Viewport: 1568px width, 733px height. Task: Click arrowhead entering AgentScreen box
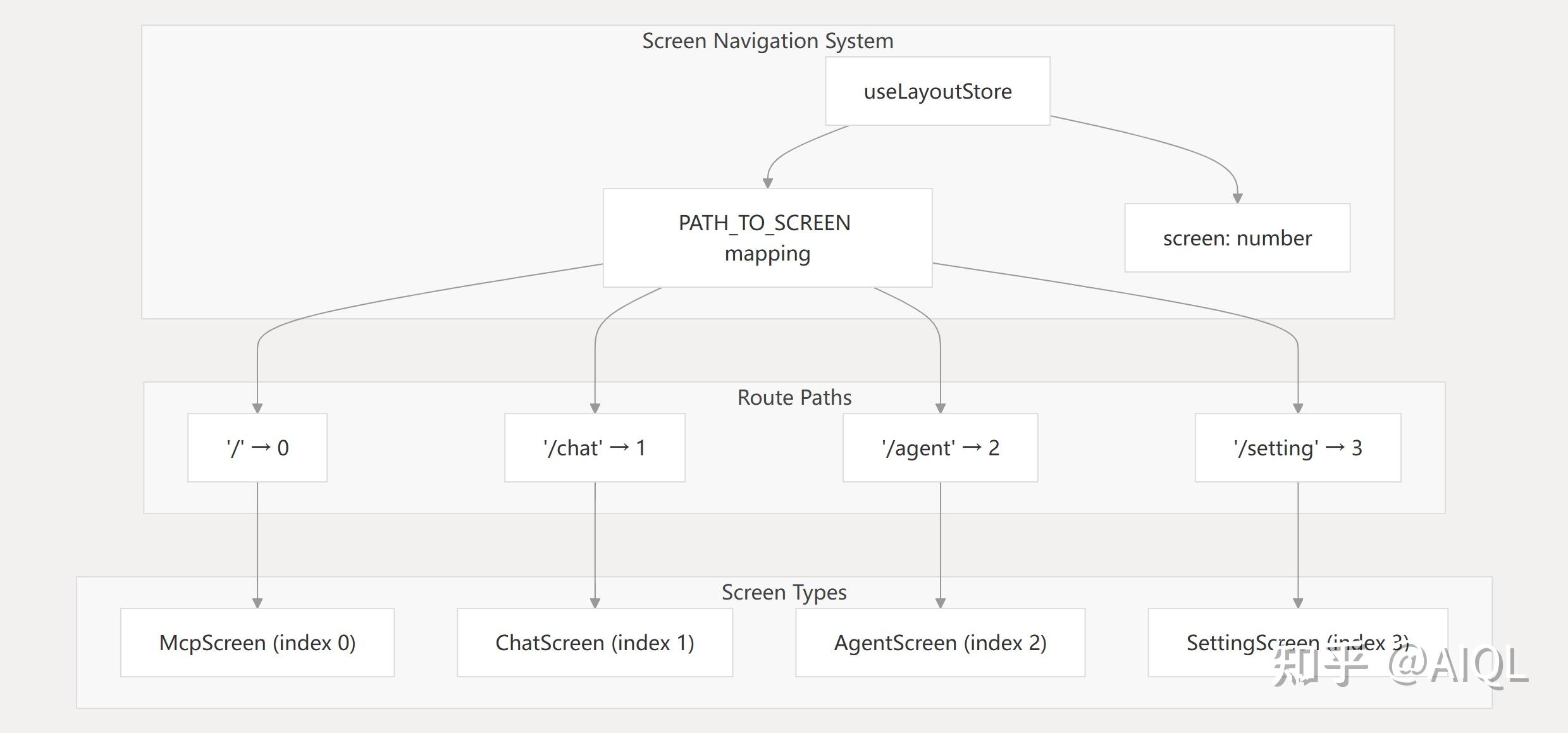coord(941,603)
